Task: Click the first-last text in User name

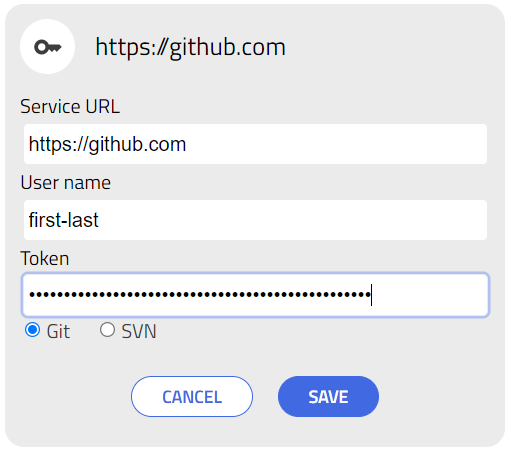Action: tap(63, 220)
